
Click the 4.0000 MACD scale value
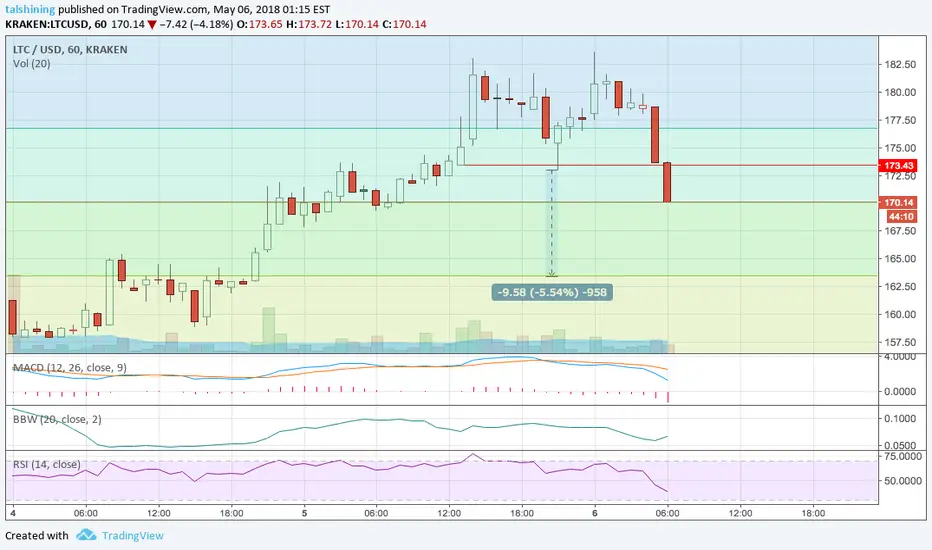(900, 357)
